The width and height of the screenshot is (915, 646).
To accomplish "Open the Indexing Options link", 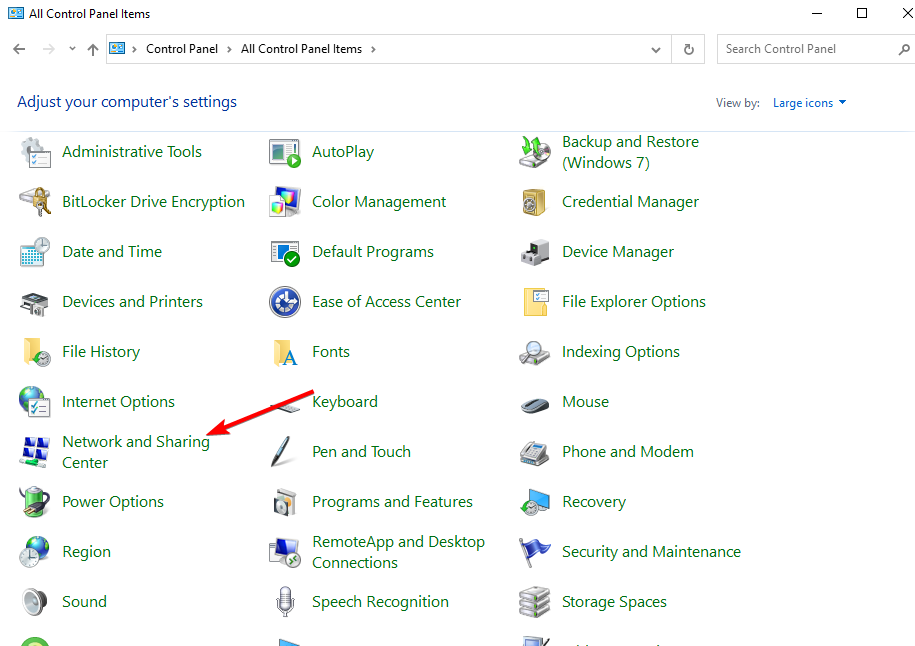I will pyautogui.click(x=620, y=352).
